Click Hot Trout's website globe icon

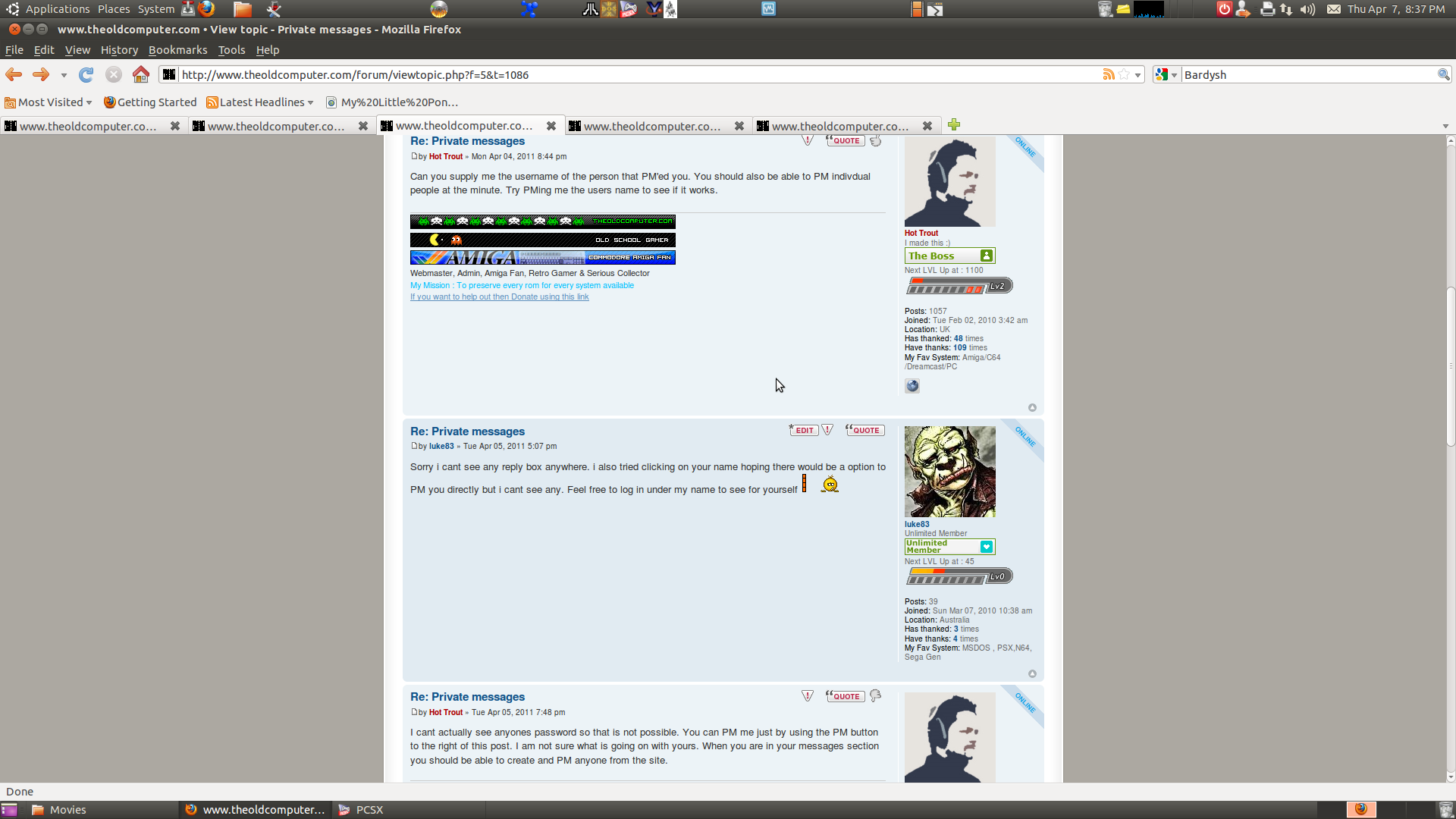click(x=912, y=386)
